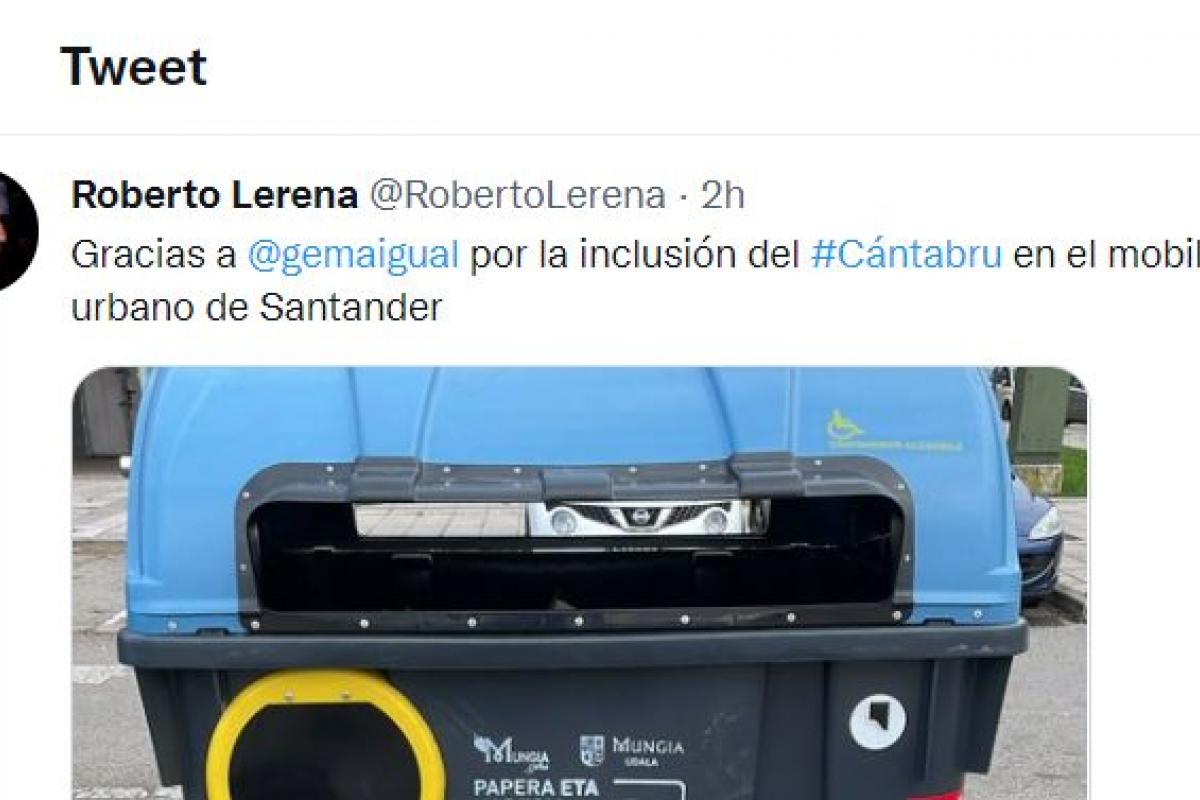
Task: Open the @gemaigual mention
Action: [353, 255]
